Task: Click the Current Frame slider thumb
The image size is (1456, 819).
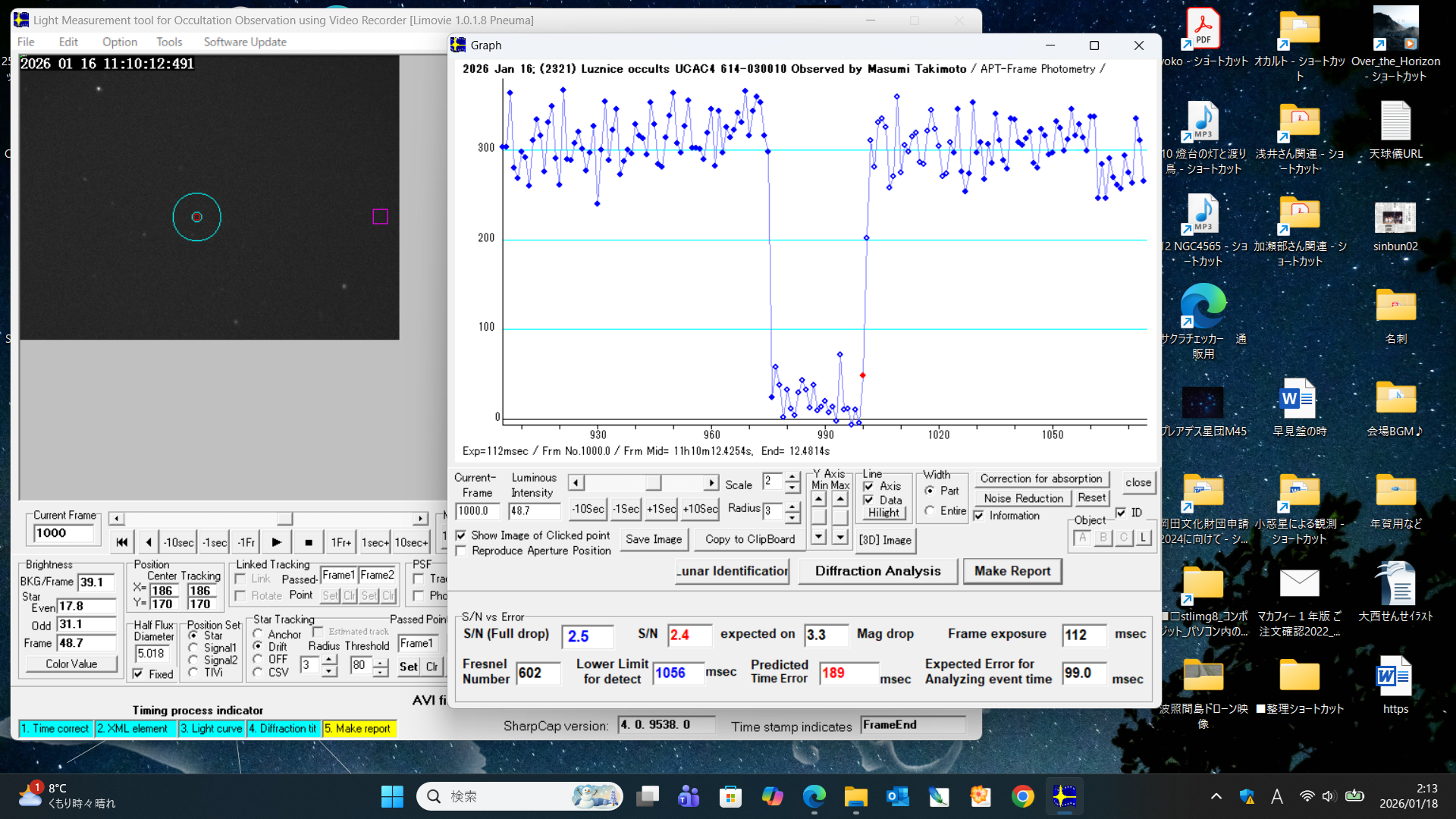Action: coord(284,519)
